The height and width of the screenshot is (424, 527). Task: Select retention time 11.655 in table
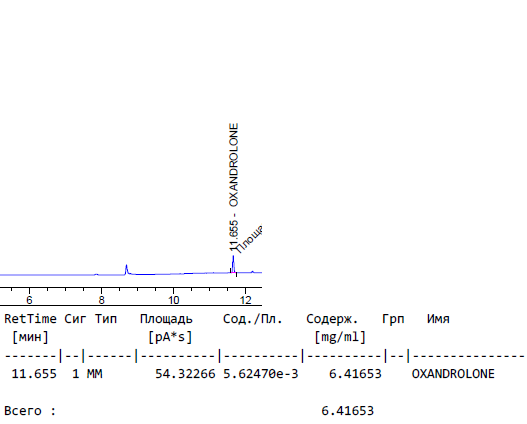[x=34, y=374]
